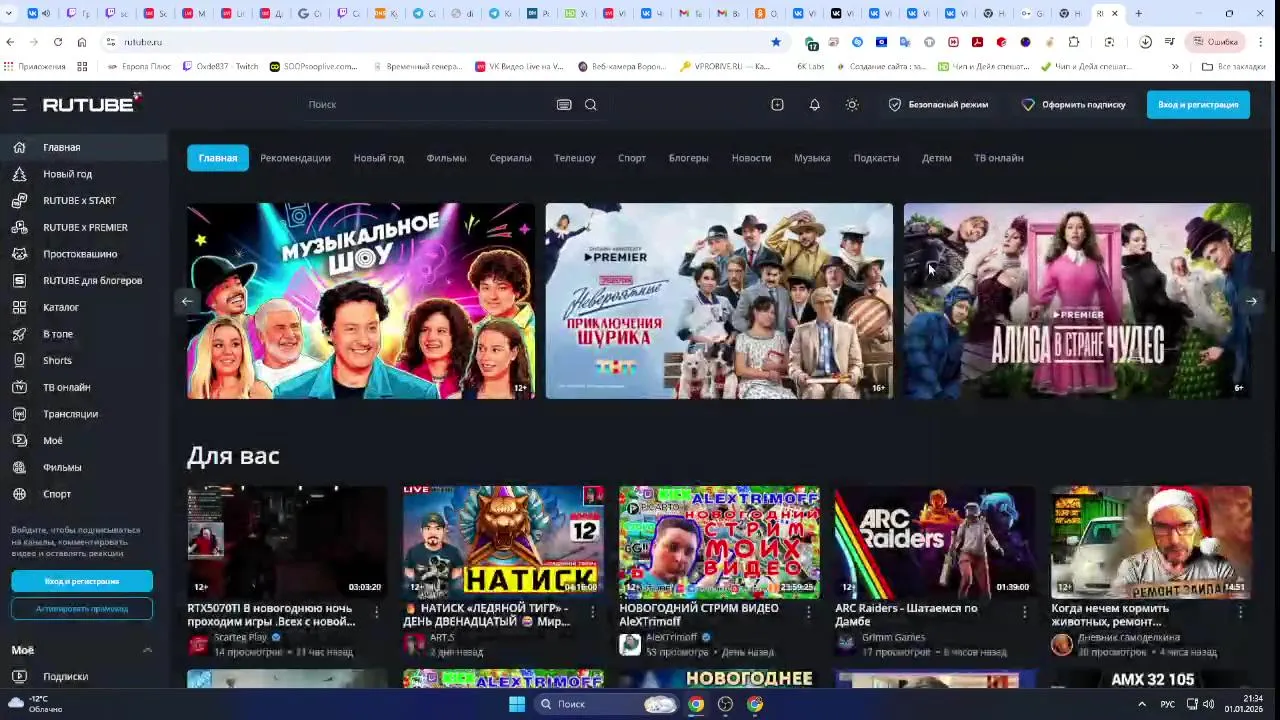Click Оформить подписку

[1073, 104]
